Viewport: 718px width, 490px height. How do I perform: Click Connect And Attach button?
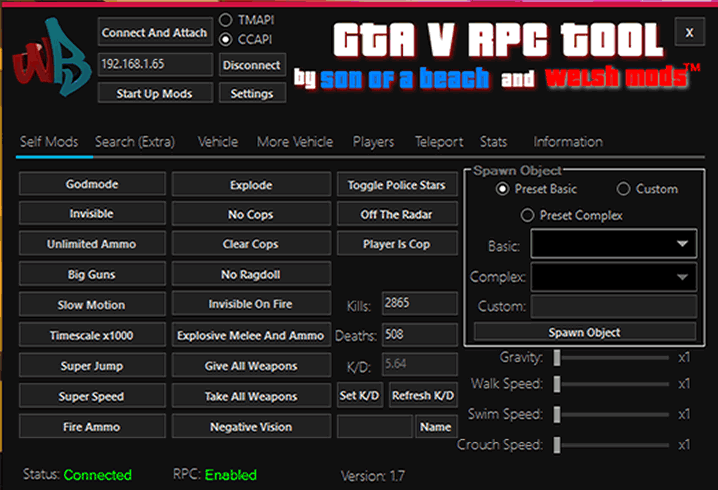(155, 33)
